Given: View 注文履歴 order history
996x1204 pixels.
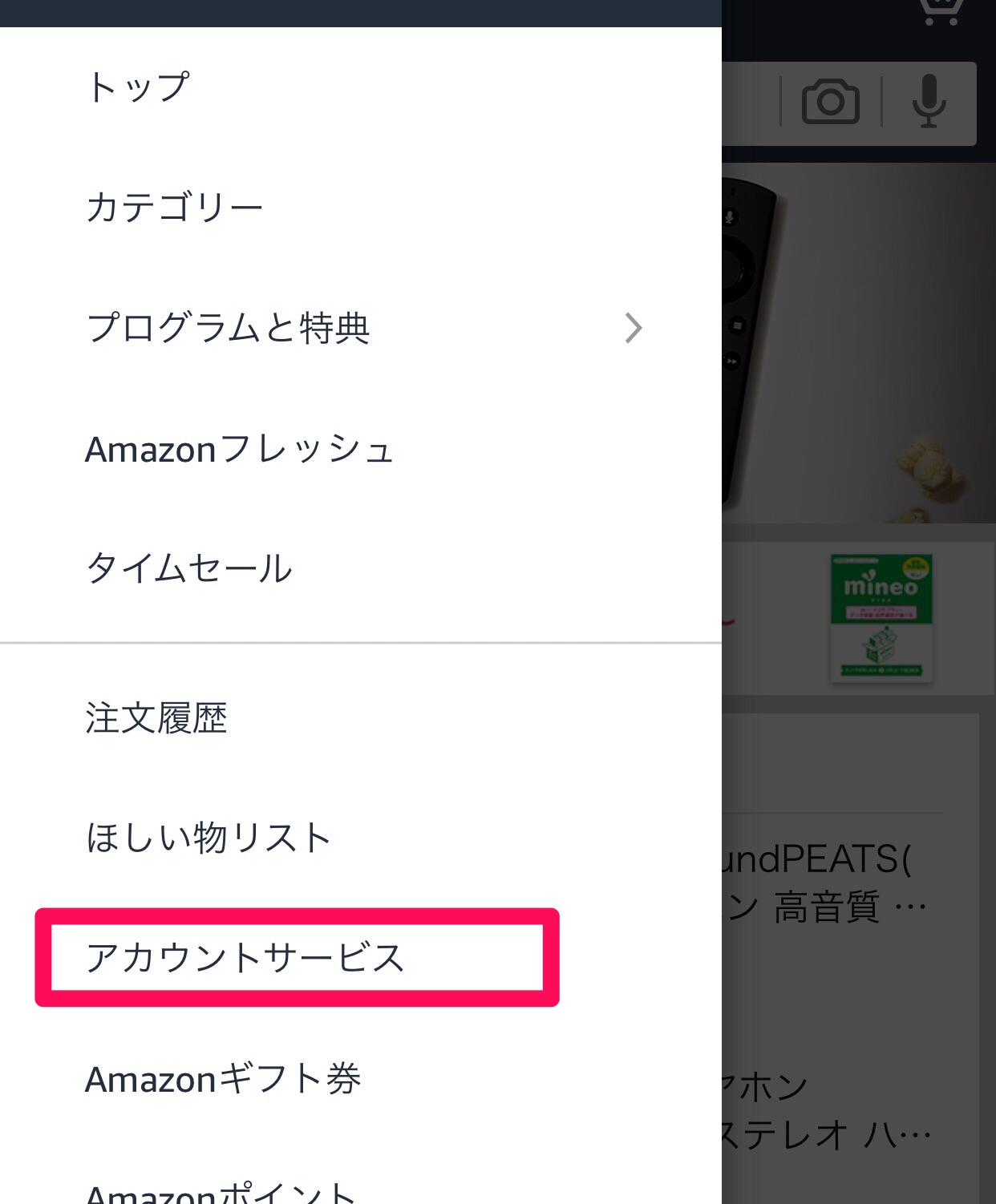Looking at the screenshot, I should tap(156, 718).
